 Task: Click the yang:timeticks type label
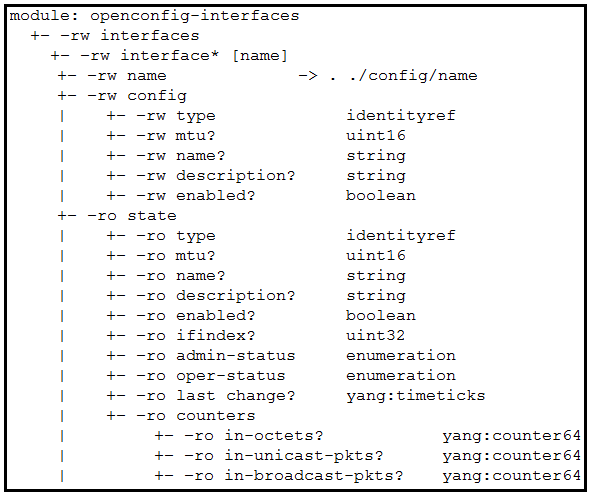click(x=416, y=396)
